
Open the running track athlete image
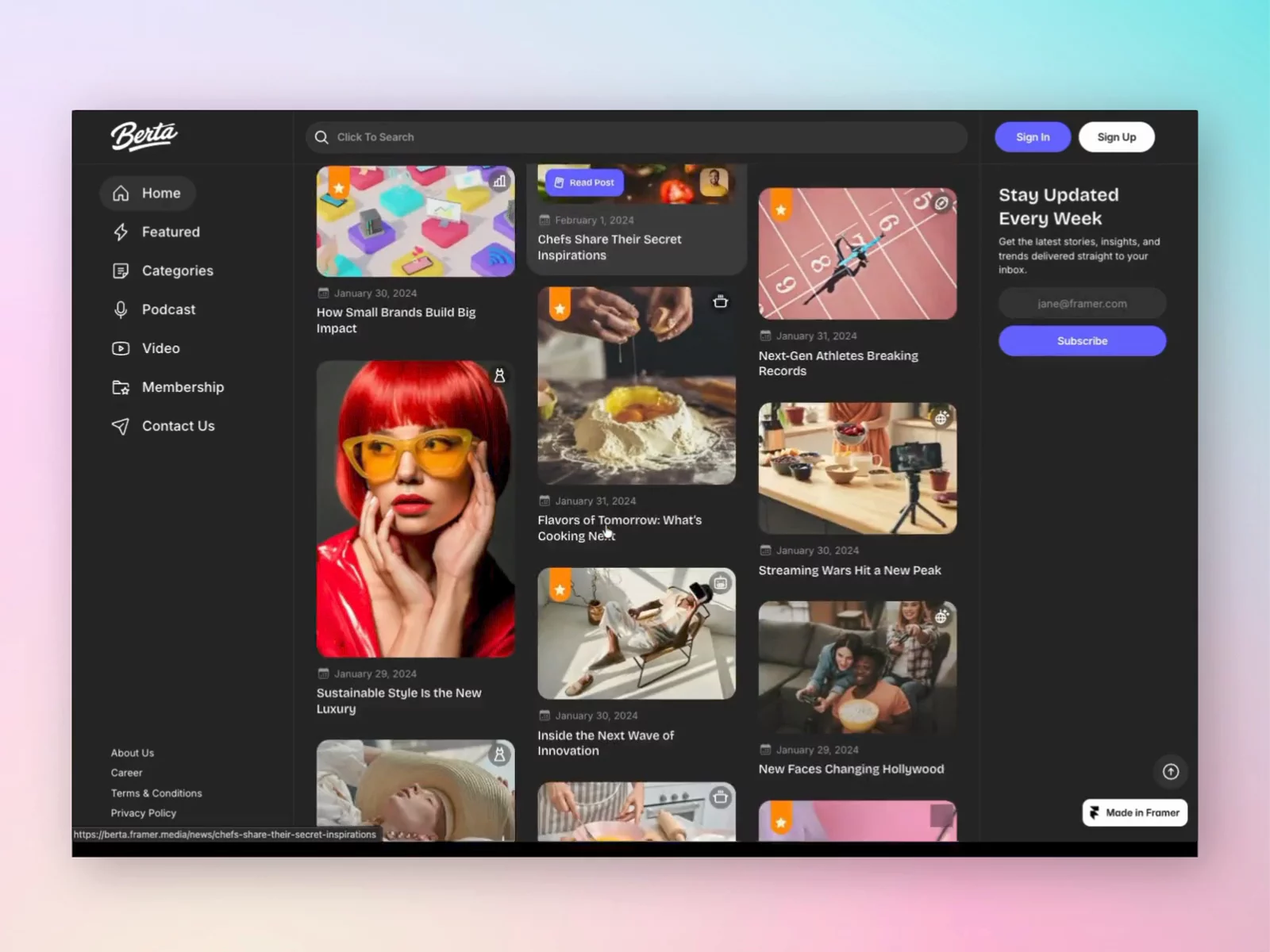pyautogui.click(x=857, y=254)
